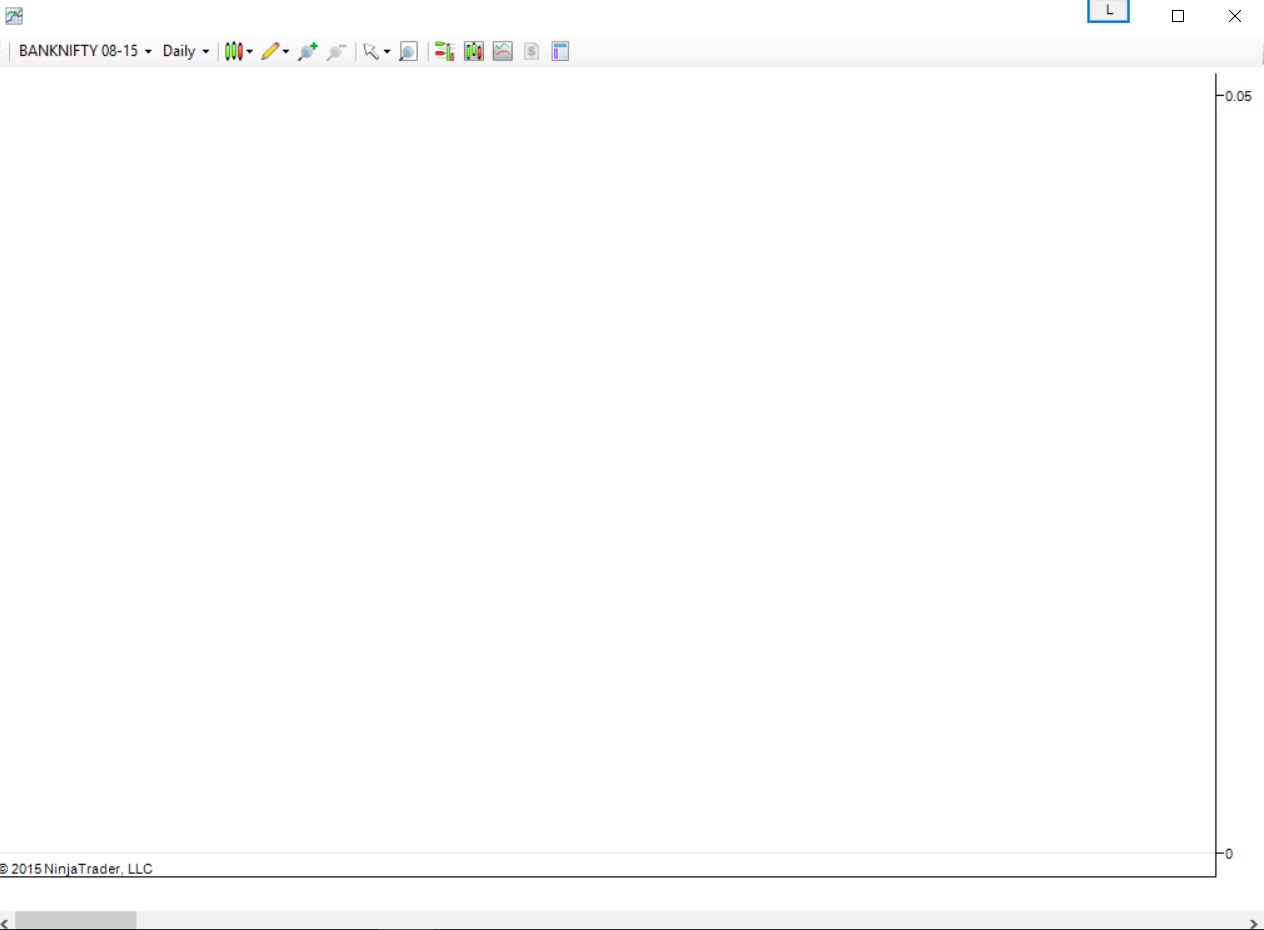Click the L link button in title bar
Screen dimensions: 1264x930
tap(1108, 11)
